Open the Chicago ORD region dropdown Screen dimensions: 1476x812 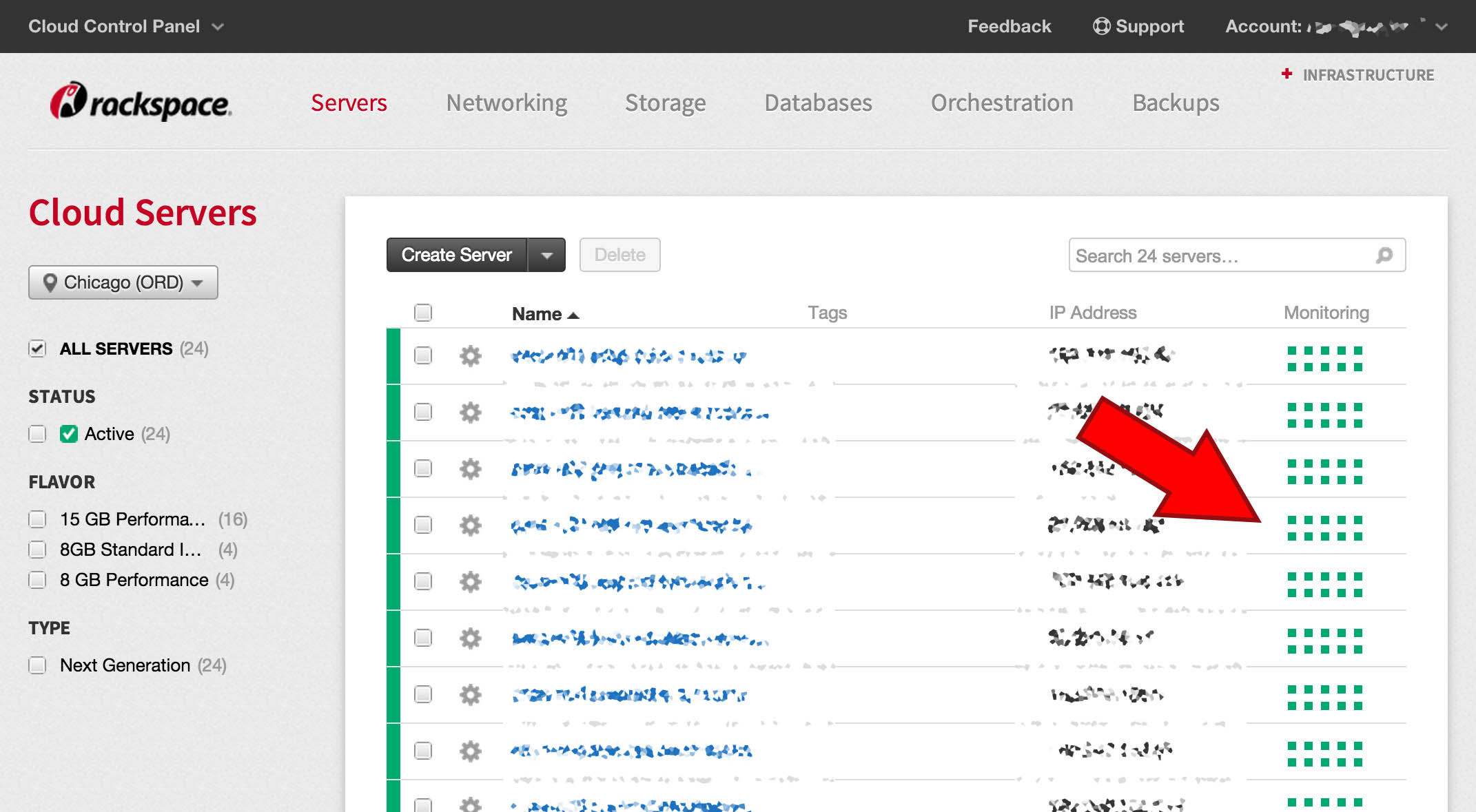pos(122,282)
